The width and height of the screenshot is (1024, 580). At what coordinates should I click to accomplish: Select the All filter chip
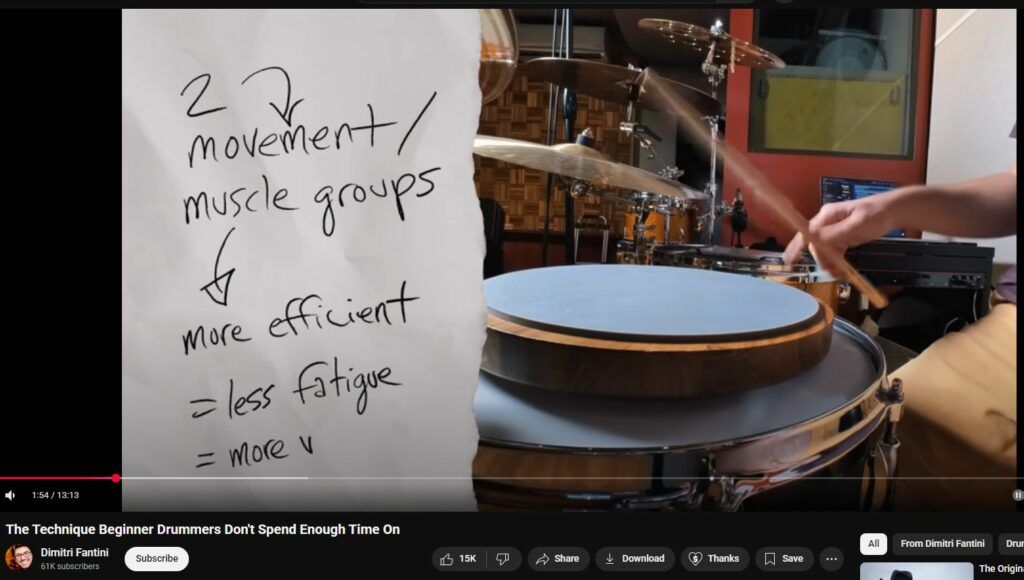(x=873, y=544)
